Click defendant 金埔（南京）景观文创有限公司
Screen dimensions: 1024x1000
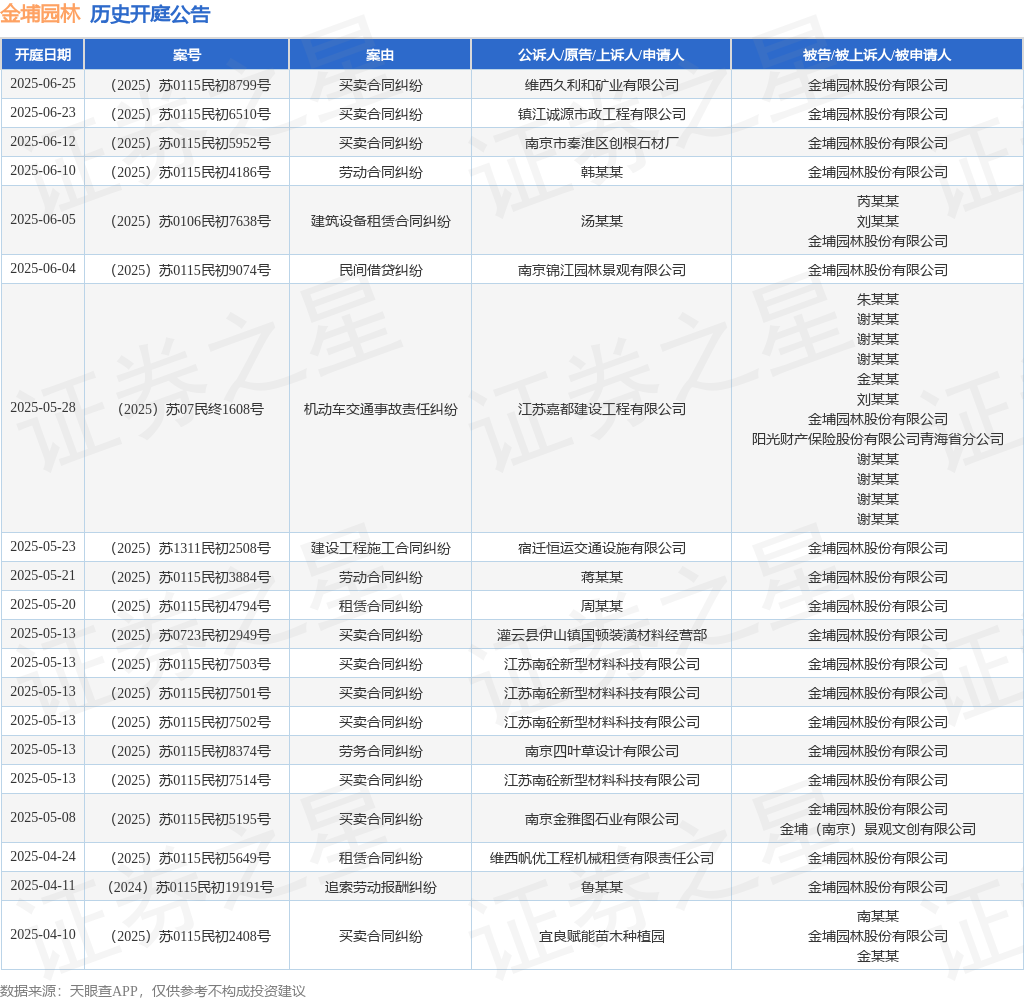pyautogui.click(x=878, y=830)
